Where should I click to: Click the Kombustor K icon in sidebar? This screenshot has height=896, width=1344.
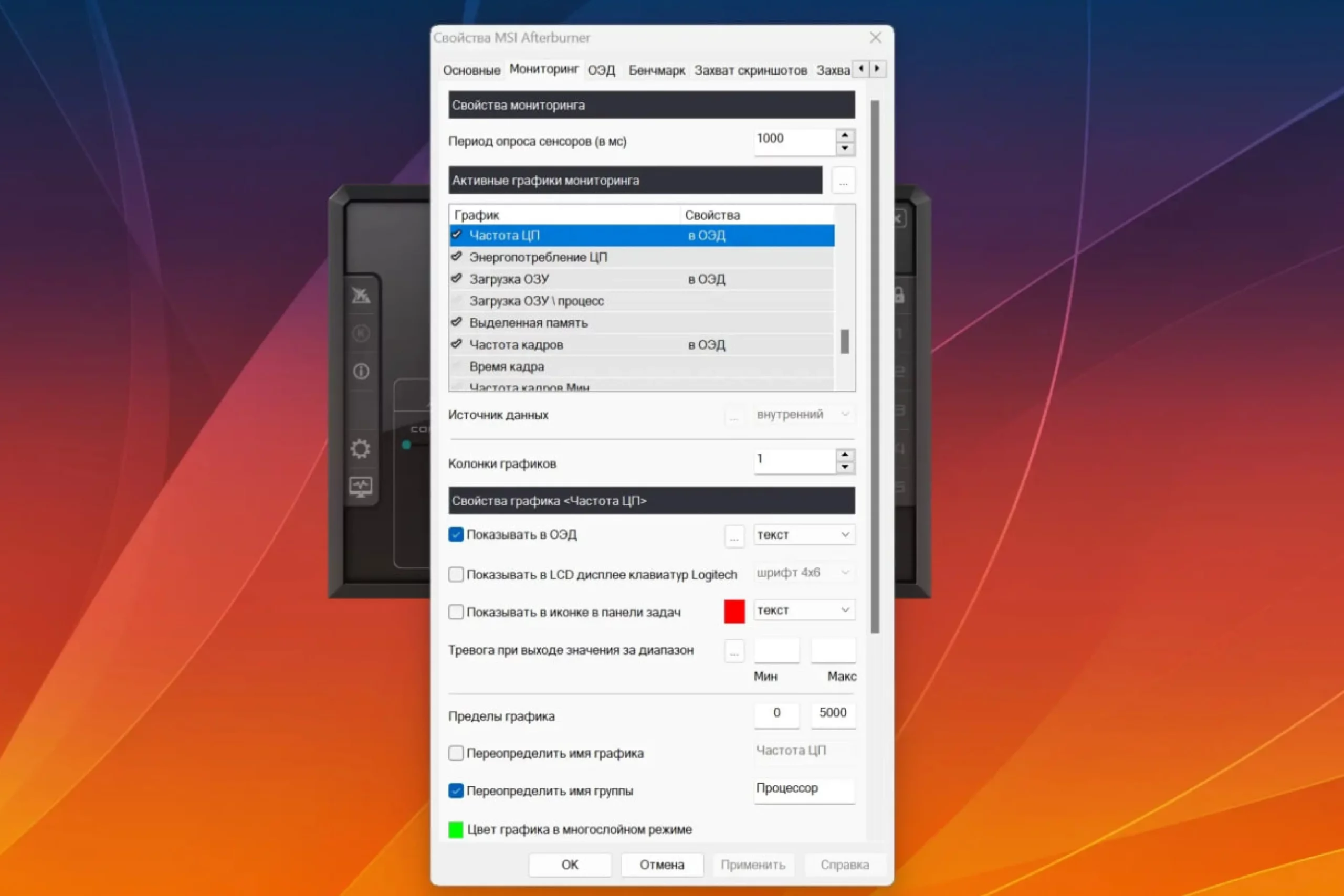coord(361,333)
